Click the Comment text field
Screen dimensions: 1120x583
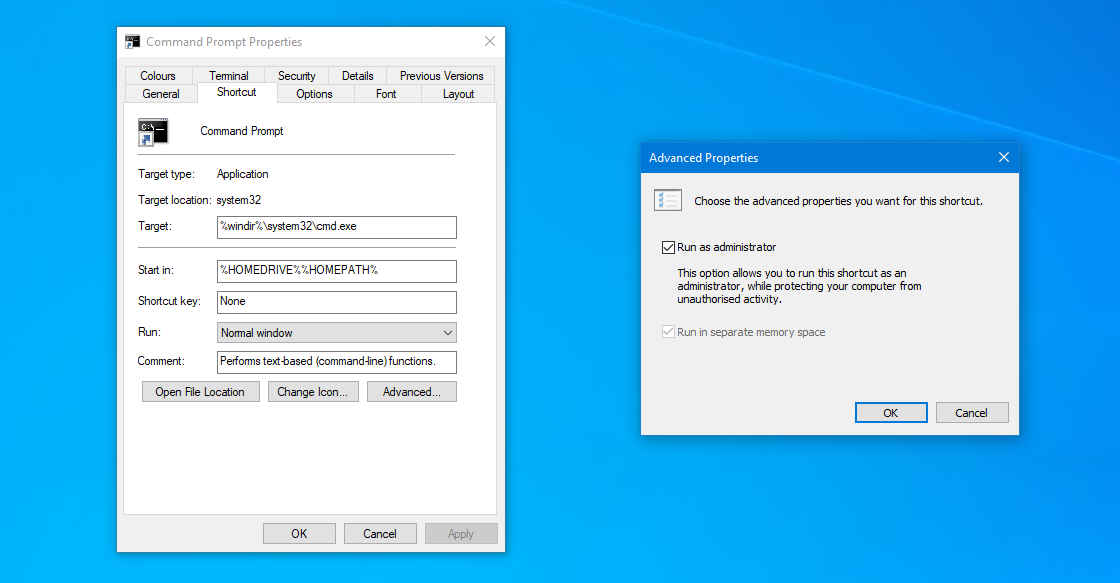[x=336, y=362]
